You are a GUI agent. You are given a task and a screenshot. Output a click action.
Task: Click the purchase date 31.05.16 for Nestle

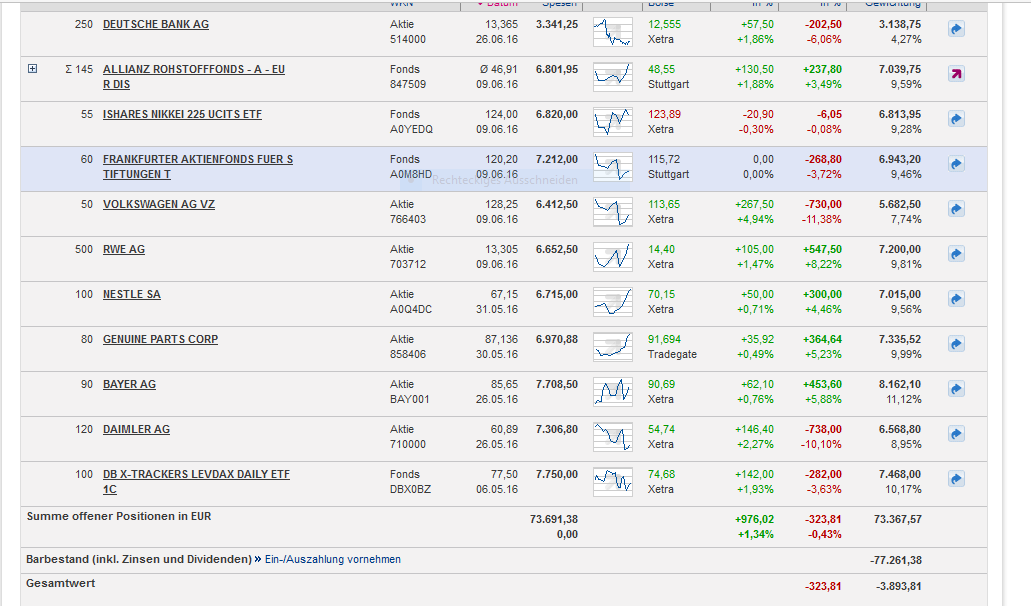497,310
